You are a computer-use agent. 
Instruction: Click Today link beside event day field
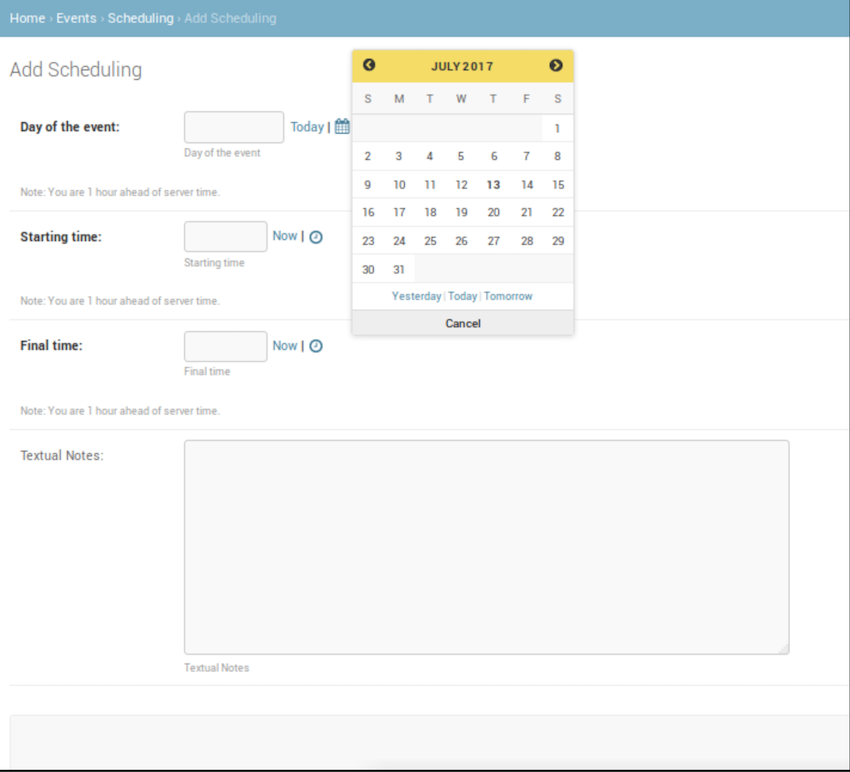pyautogui.click(x=307, y=127)
